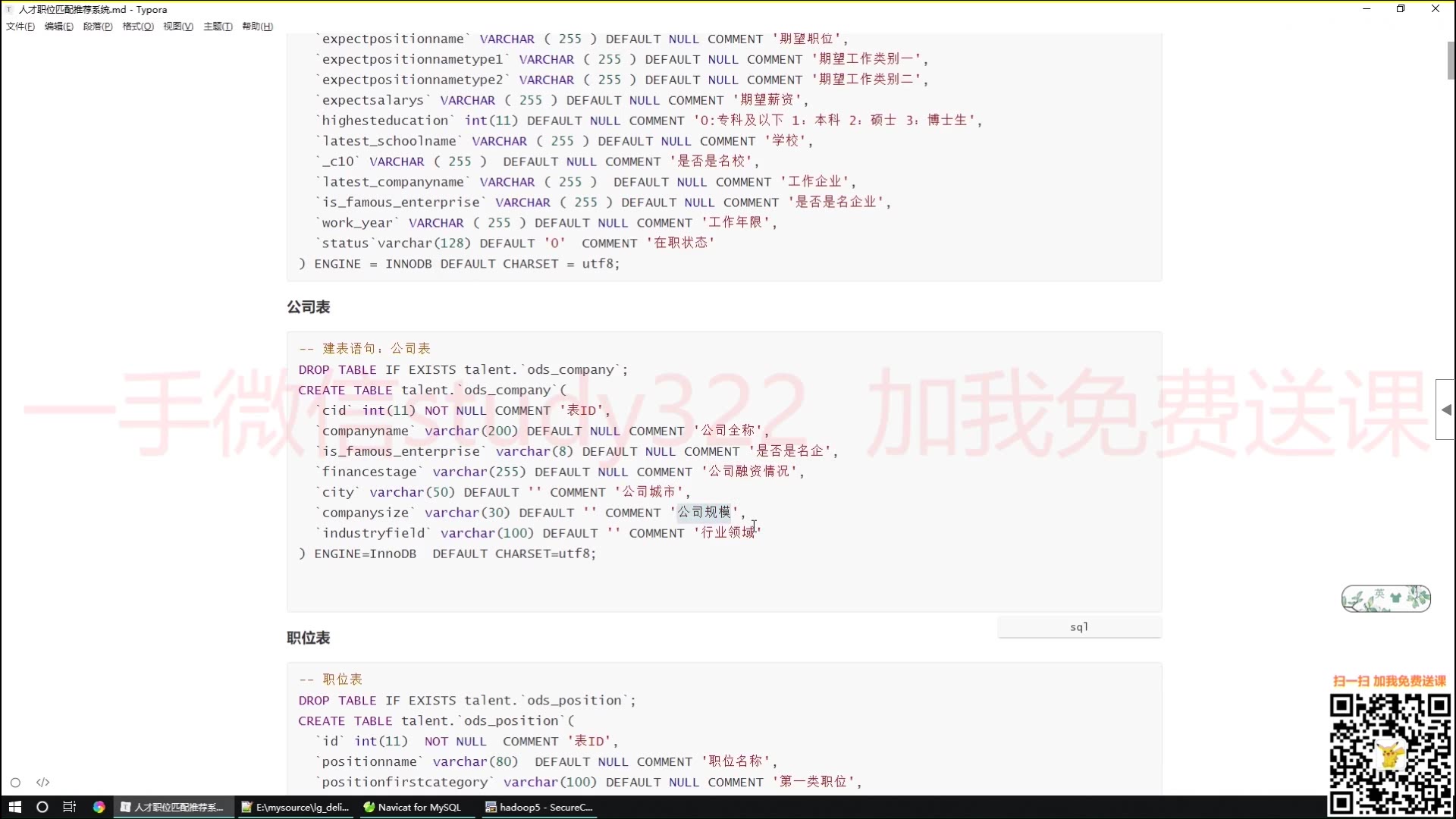Click the 职位表 heading
This screenshot has height=819, width=1456.
(x=308, y=638)
